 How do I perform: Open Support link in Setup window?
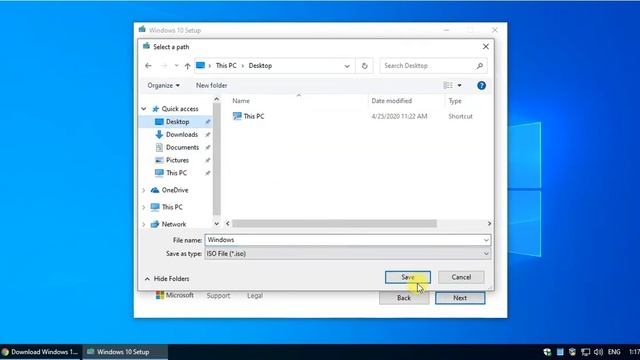coord(218,296)
